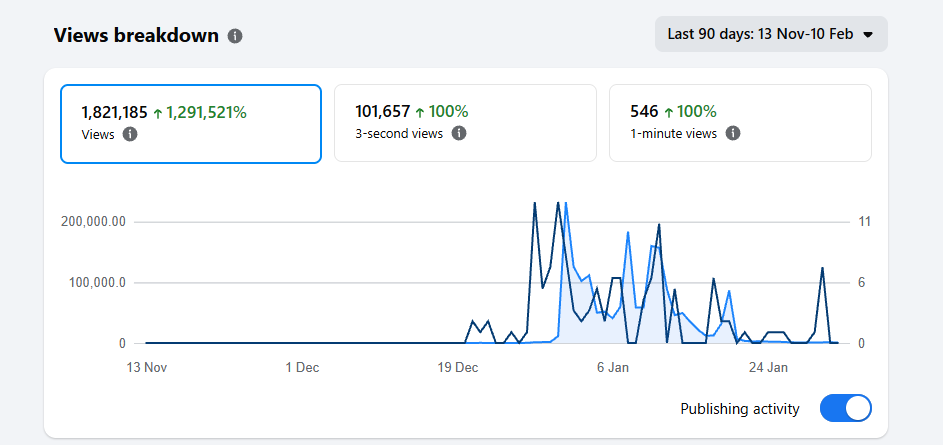Click the caret arrow in date range selector
The width and height of the screenshot is (943, 445).
pos(868,35)
